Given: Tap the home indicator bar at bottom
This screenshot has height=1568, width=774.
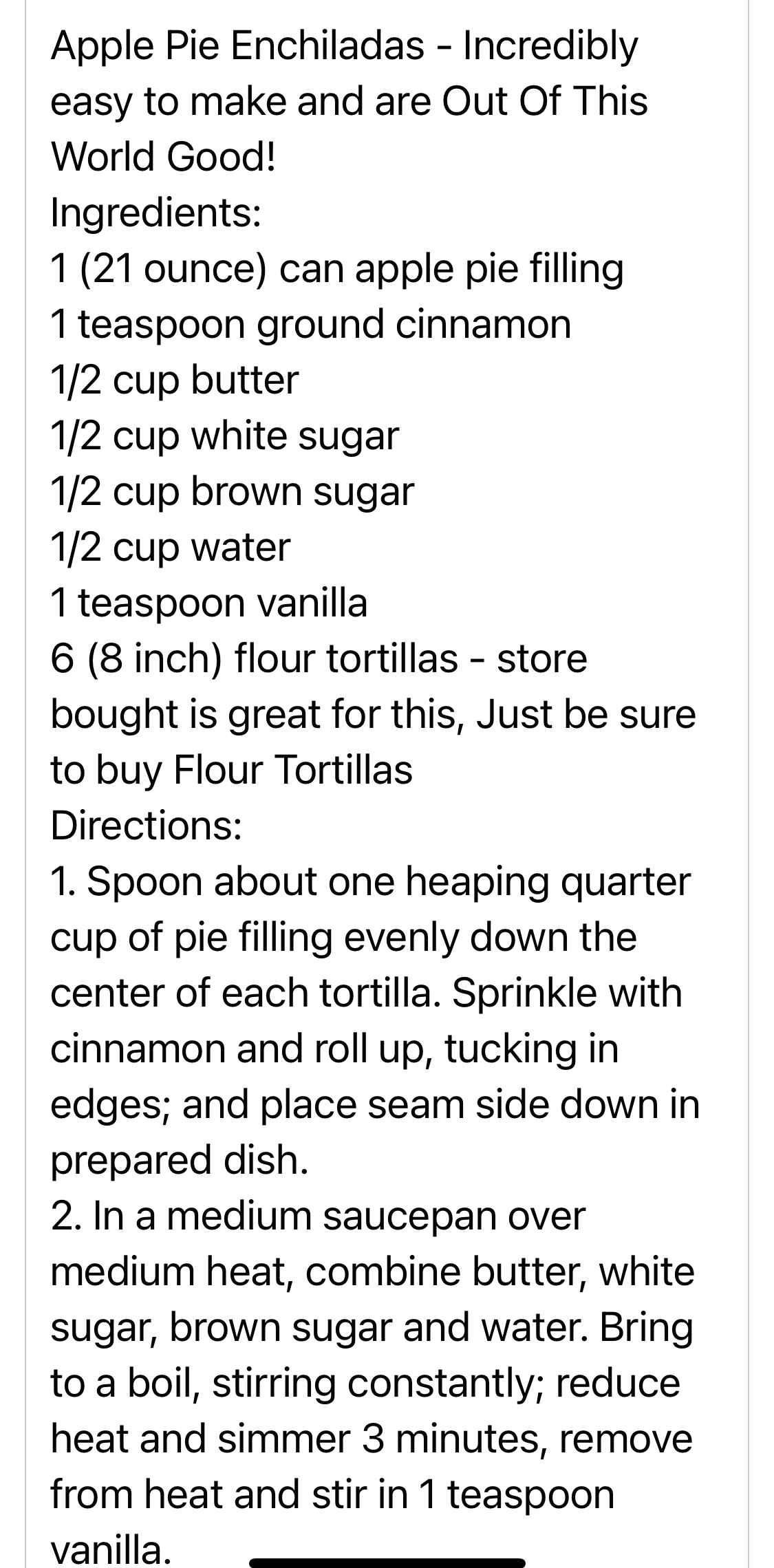Looking at the screenshot, I should tap(387, 1543).
